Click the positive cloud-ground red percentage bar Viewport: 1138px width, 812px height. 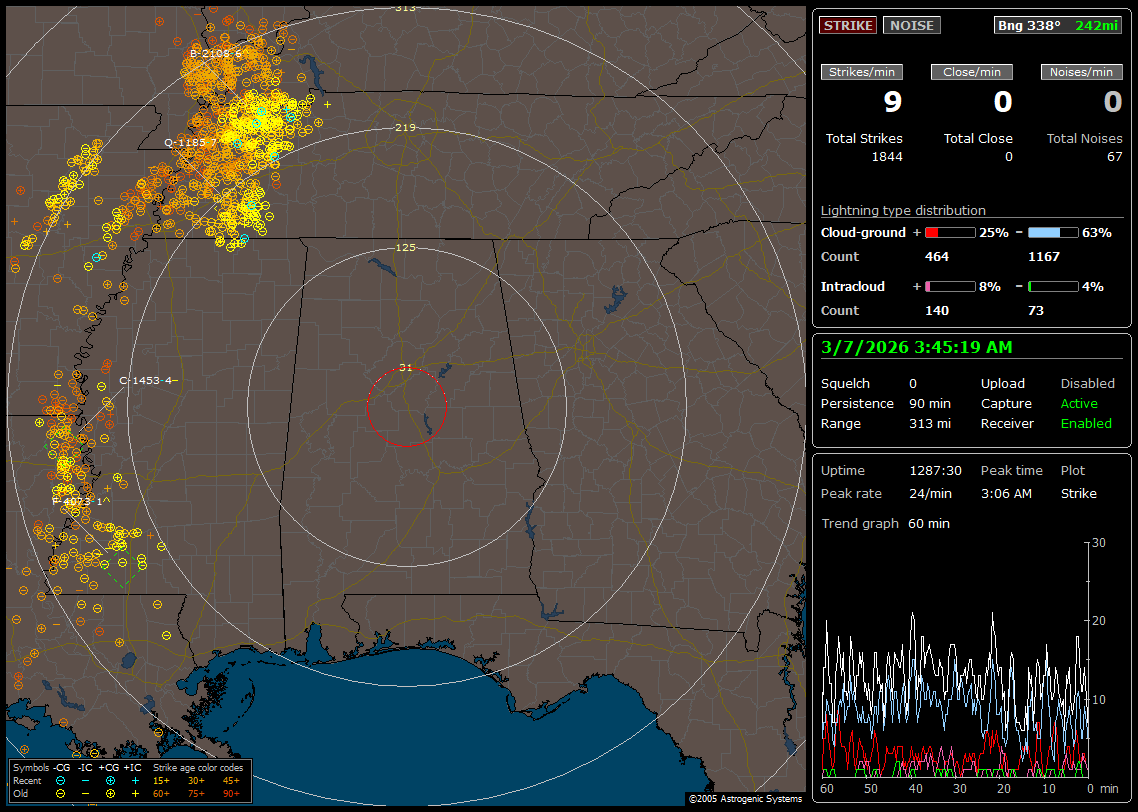[949, 232]
